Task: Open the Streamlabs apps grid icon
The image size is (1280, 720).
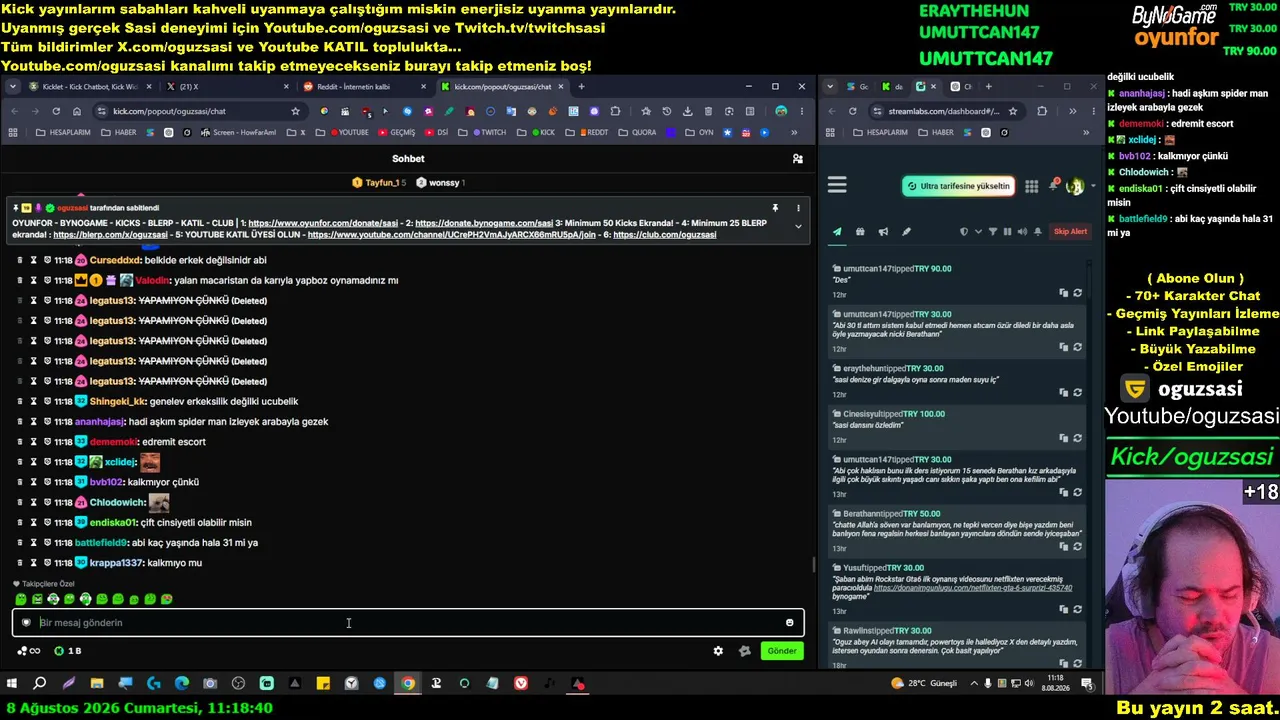Action: coord(1031,186)
